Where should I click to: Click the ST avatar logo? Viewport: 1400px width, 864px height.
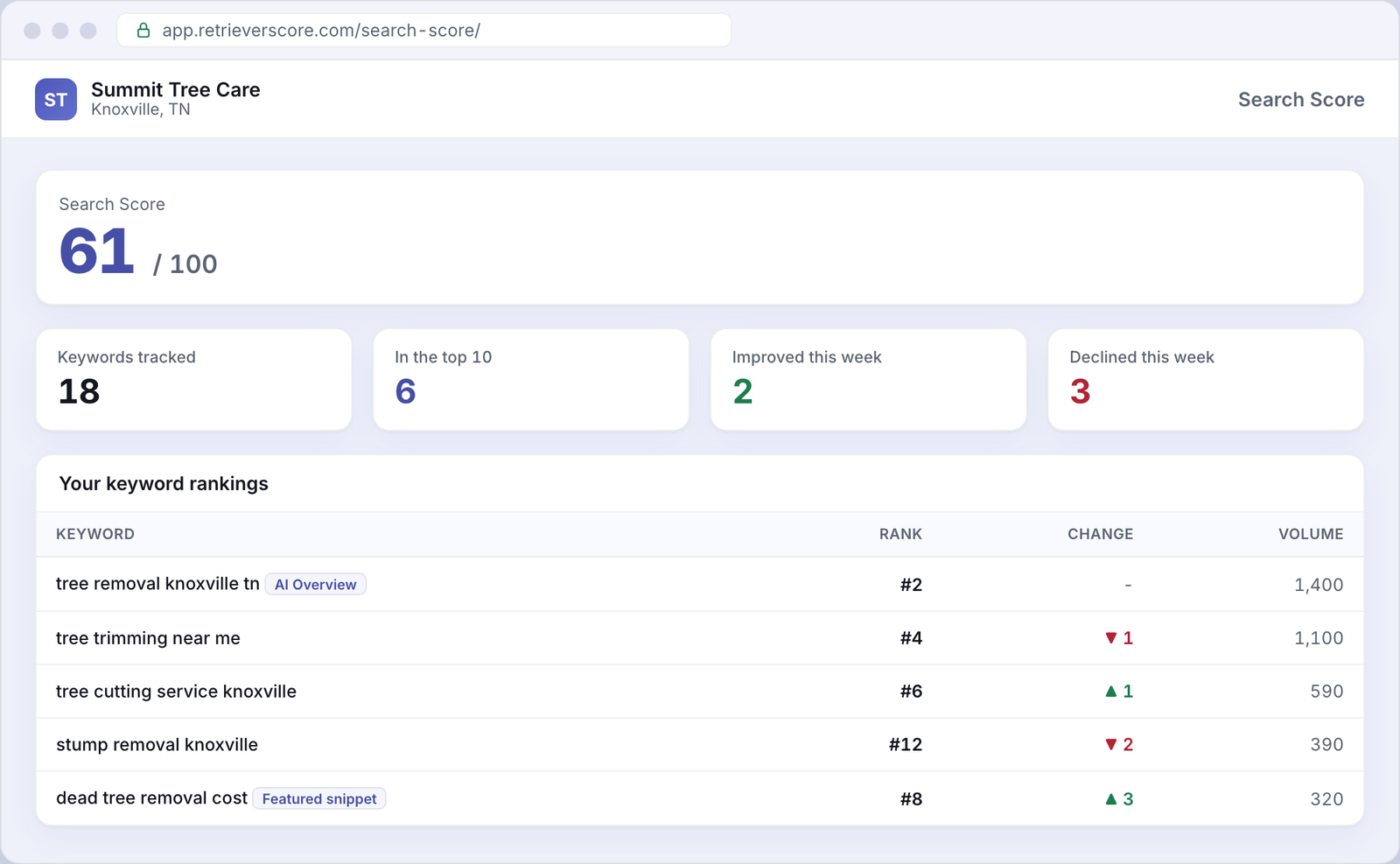point(56,99)
